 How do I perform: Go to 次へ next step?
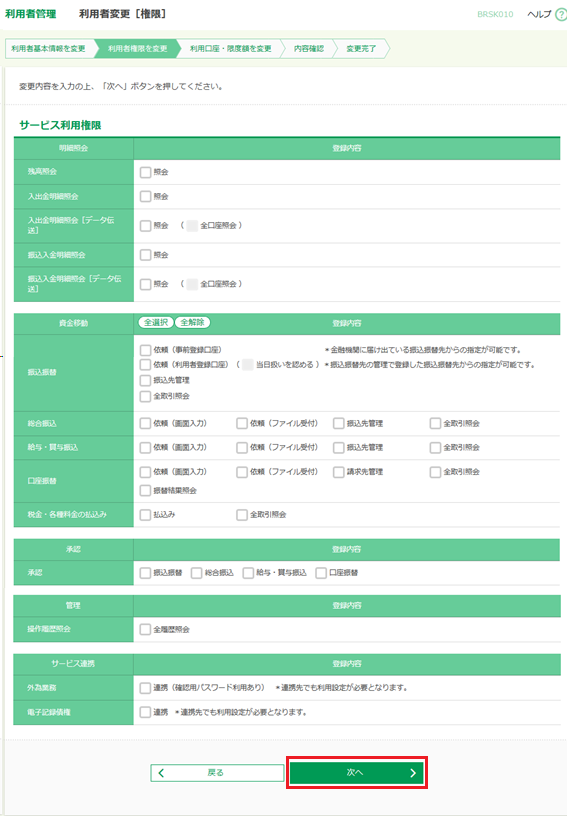(356, 773)
